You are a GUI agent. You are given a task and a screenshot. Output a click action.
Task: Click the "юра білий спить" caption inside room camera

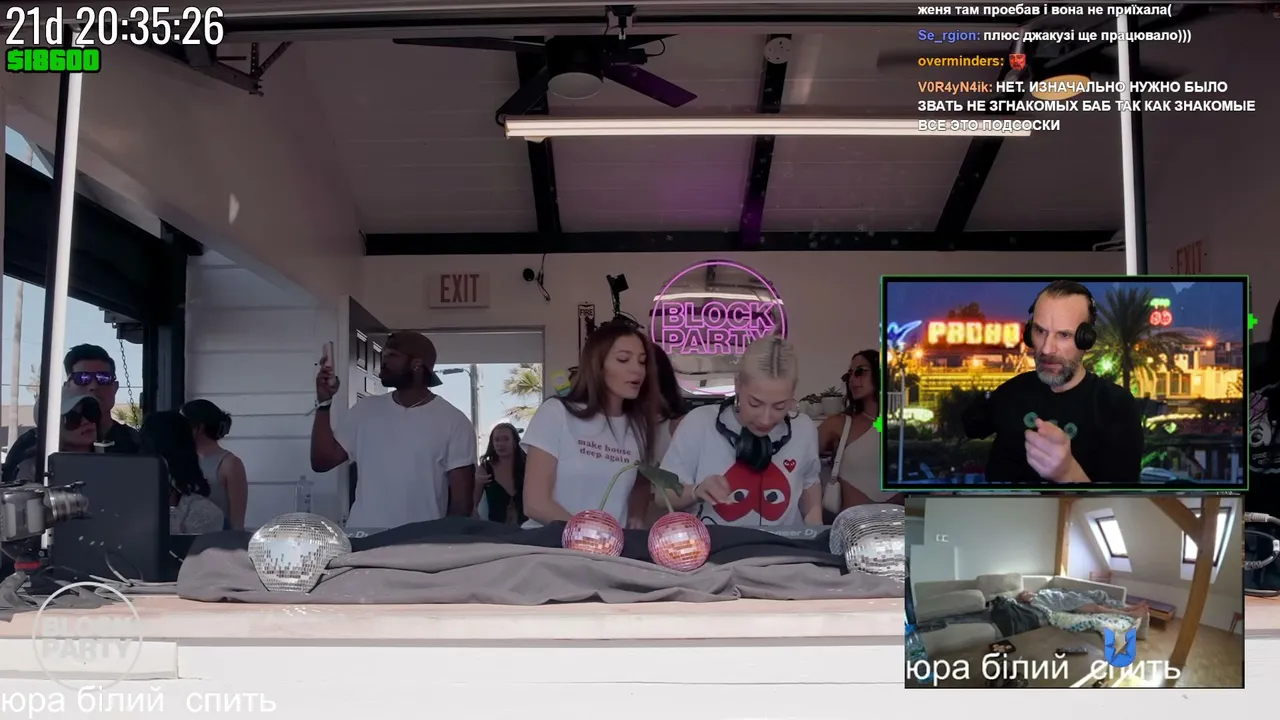tap(1043, 669)
